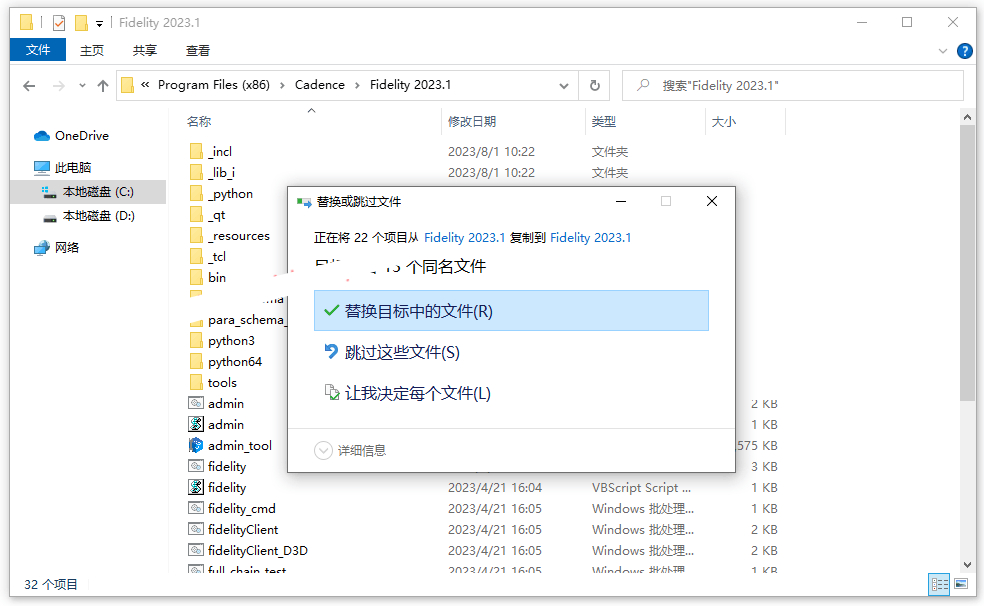The width and height of the screenshot is (984, 606).
Task: Click the source Fidelity 2023.1 link in dialog
Action: (464, 238)
